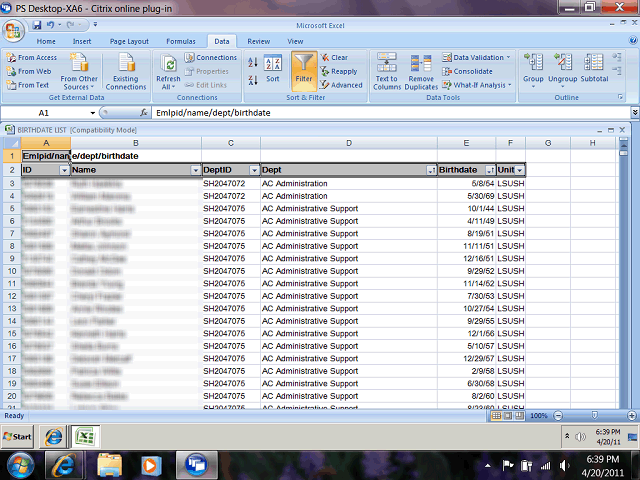Click the Select All corner
The image size is (640, 480).
click(x=12, y=143)
